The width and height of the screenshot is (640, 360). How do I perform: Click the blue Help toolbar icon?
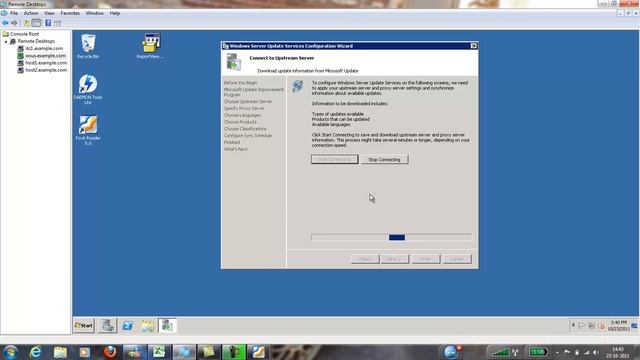tap(48, 23)
